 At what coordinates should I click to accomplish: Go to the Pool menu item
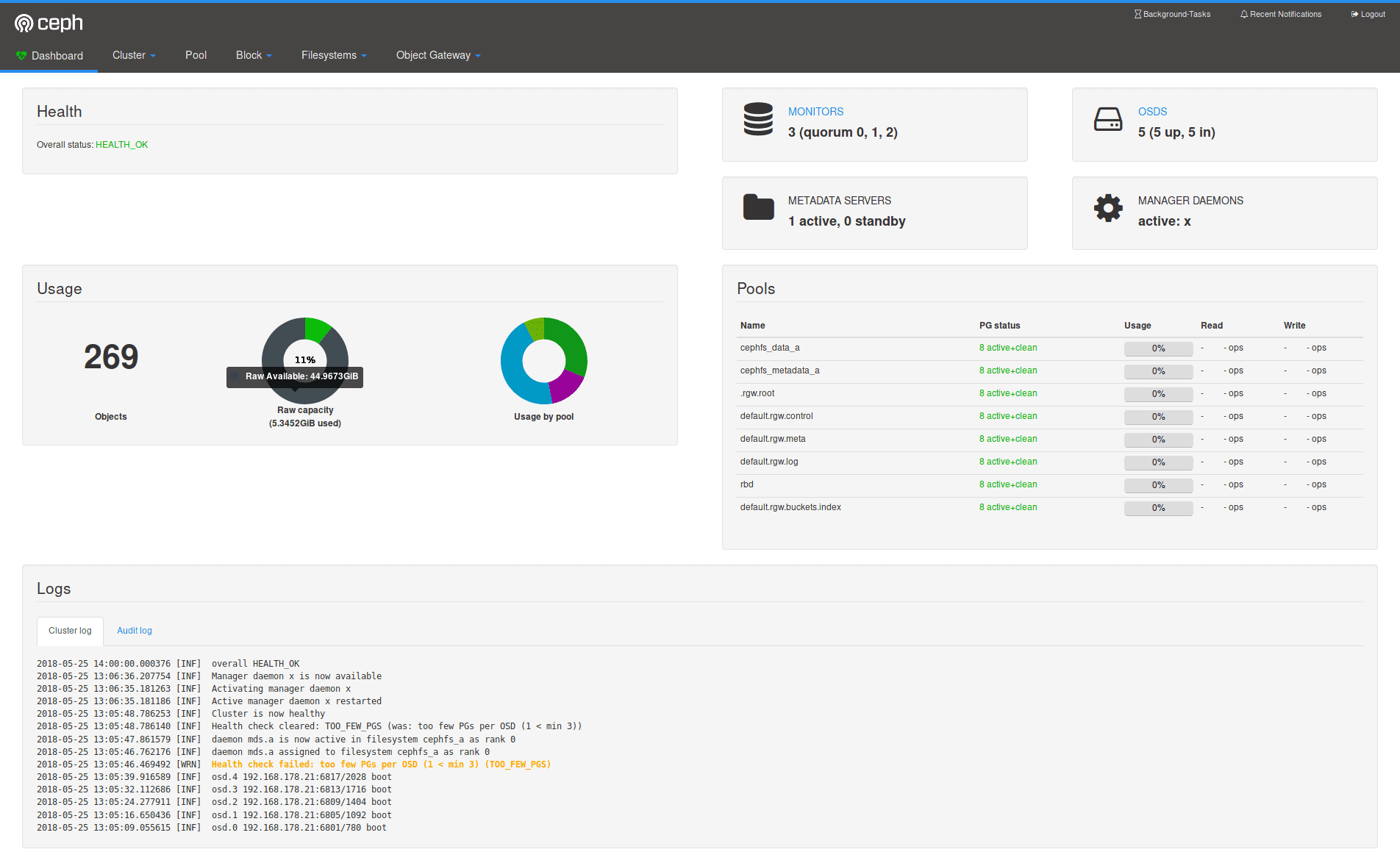(x=196, y=55)
